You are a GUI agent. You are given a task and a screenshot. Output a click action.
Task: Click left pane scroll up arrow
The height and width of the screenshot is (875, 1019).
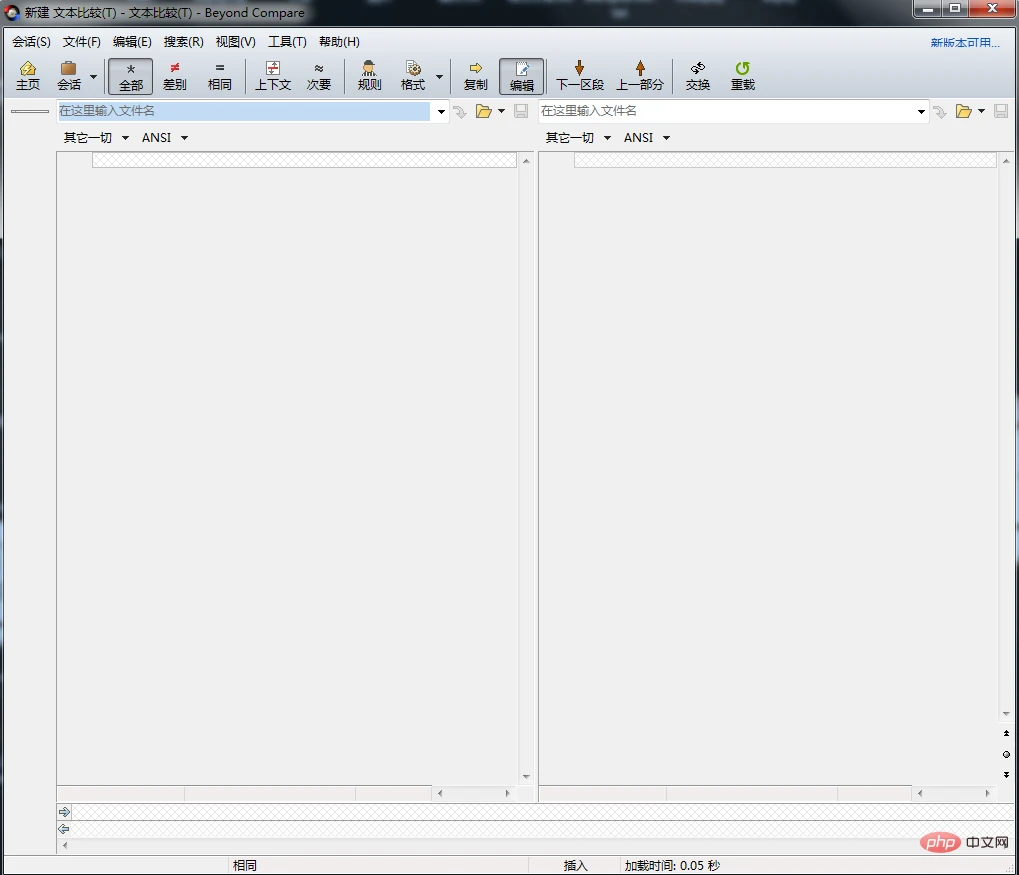(526, 161)
